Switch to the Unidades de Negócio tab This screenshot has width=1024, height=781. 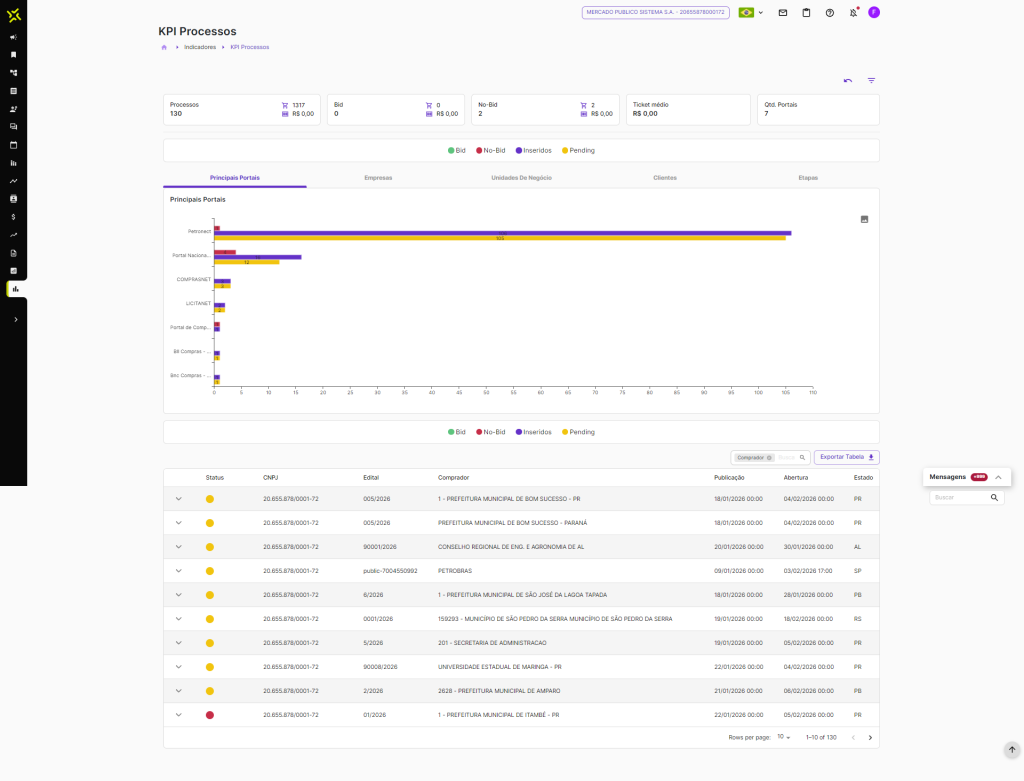[521, 177]
